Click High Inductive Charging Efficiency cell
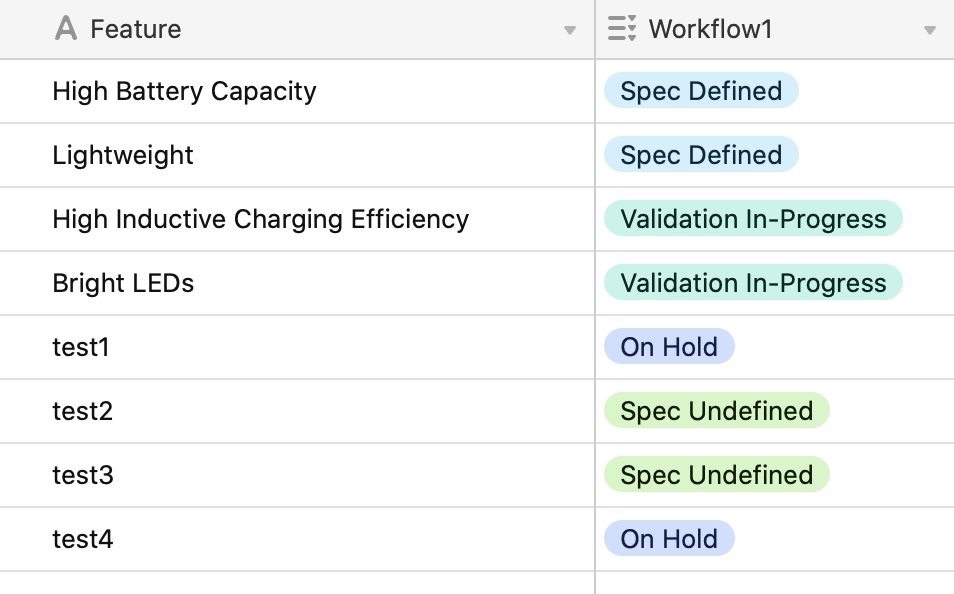The width and height of the screenshot is (954, 594). (260, 219)
